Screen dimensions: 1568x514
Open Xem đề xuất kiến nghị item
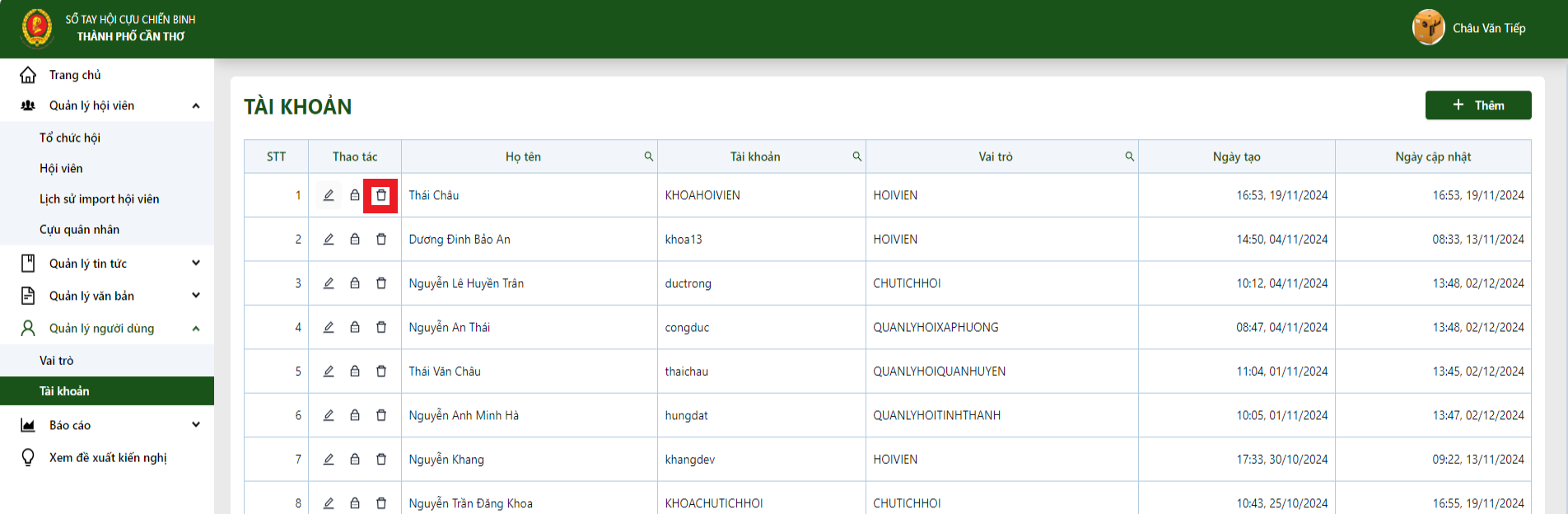pyautogui.click(x=107, y=457)
